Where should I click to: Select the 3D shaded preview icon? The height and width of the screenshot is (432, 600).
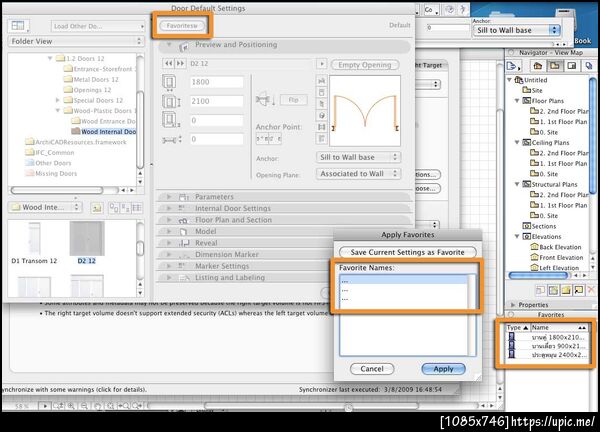coord(321,115)
